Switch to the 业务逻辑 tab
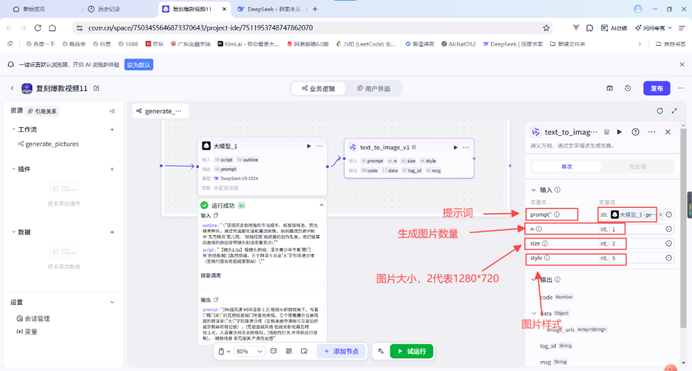692x371 pixels. (x=318, y=89)
